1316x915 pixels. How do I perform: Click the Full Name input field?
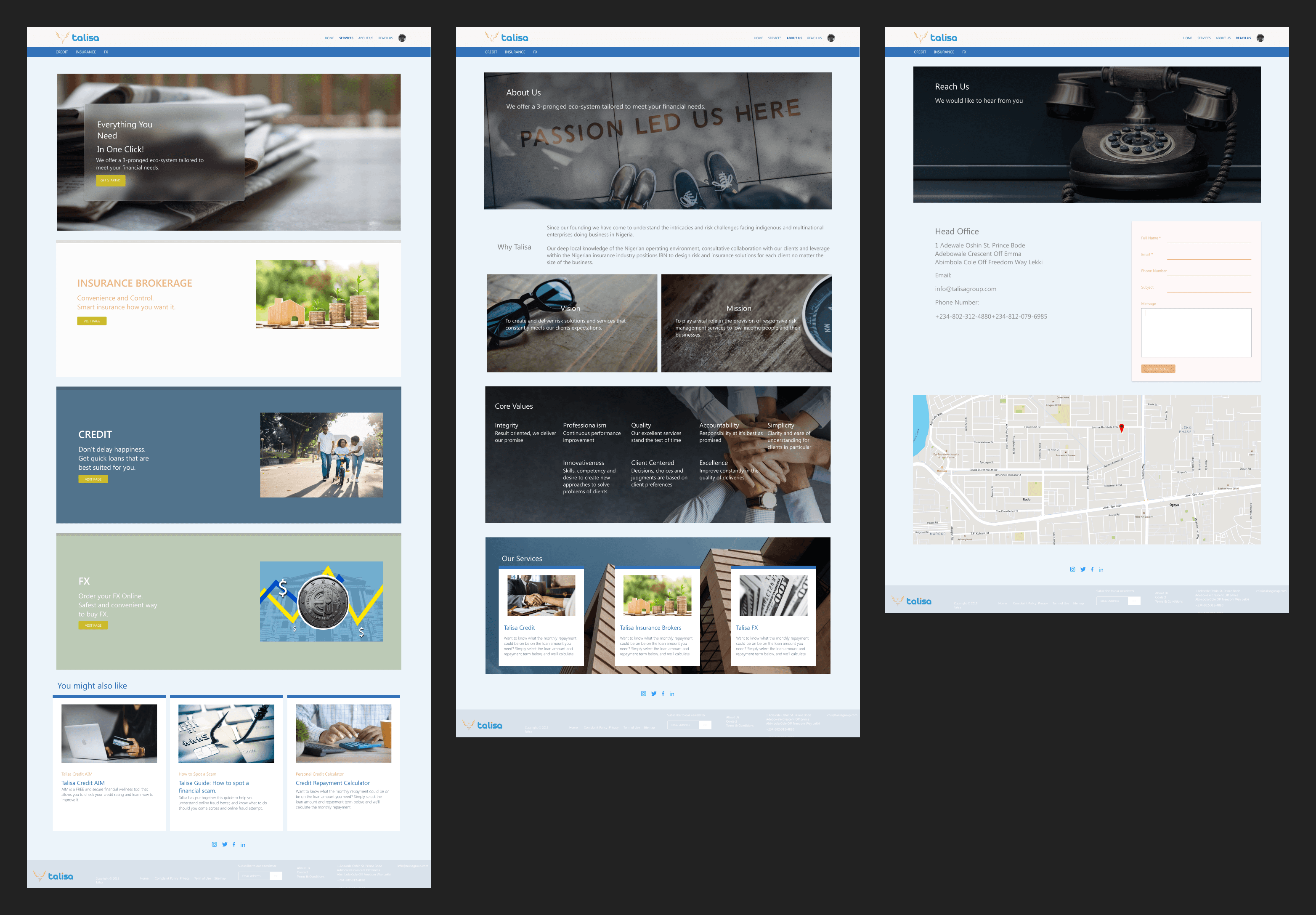[x=1208, y=239]
